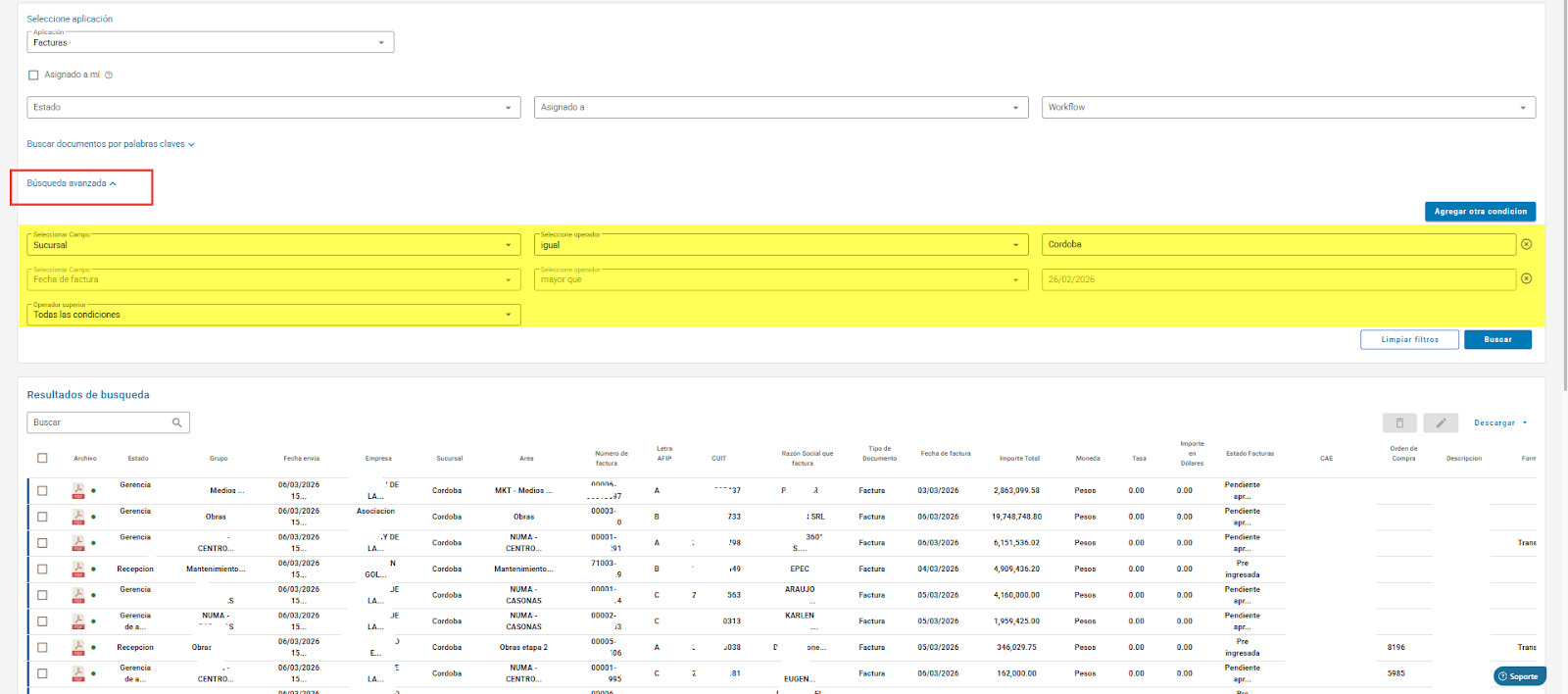
Task: Select the row with importe 6,151,536.02
Action: point(42,543)
